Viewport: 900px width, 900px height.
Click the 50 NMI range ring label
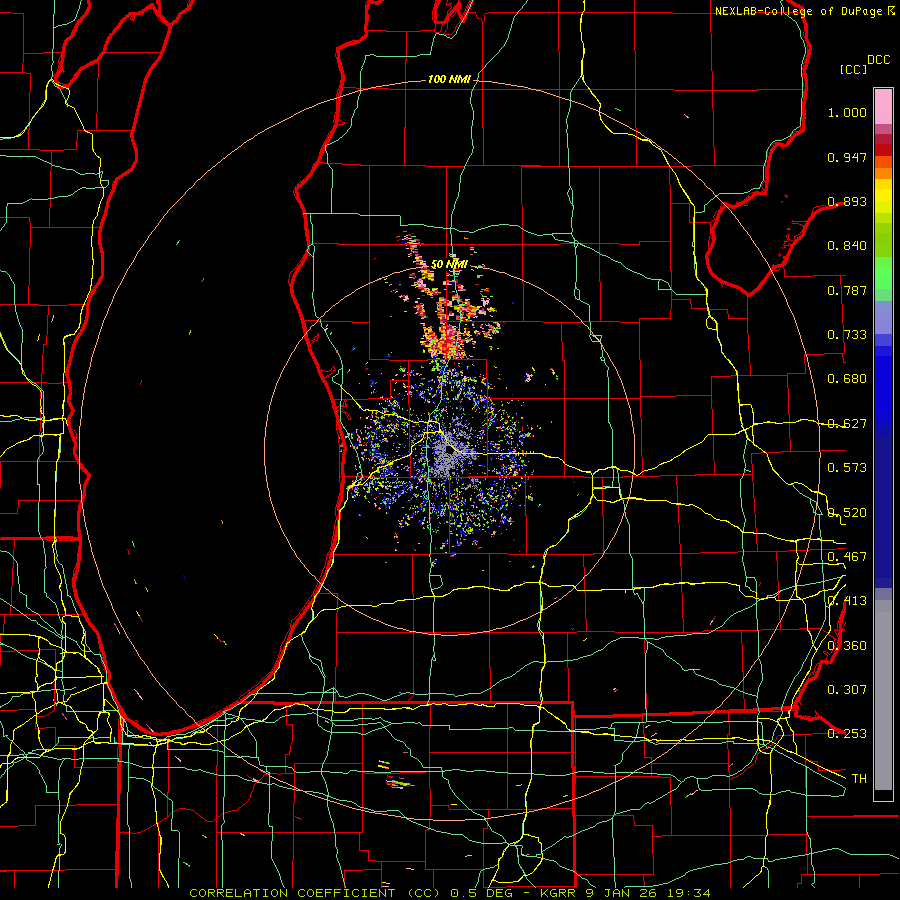(449, 264)
